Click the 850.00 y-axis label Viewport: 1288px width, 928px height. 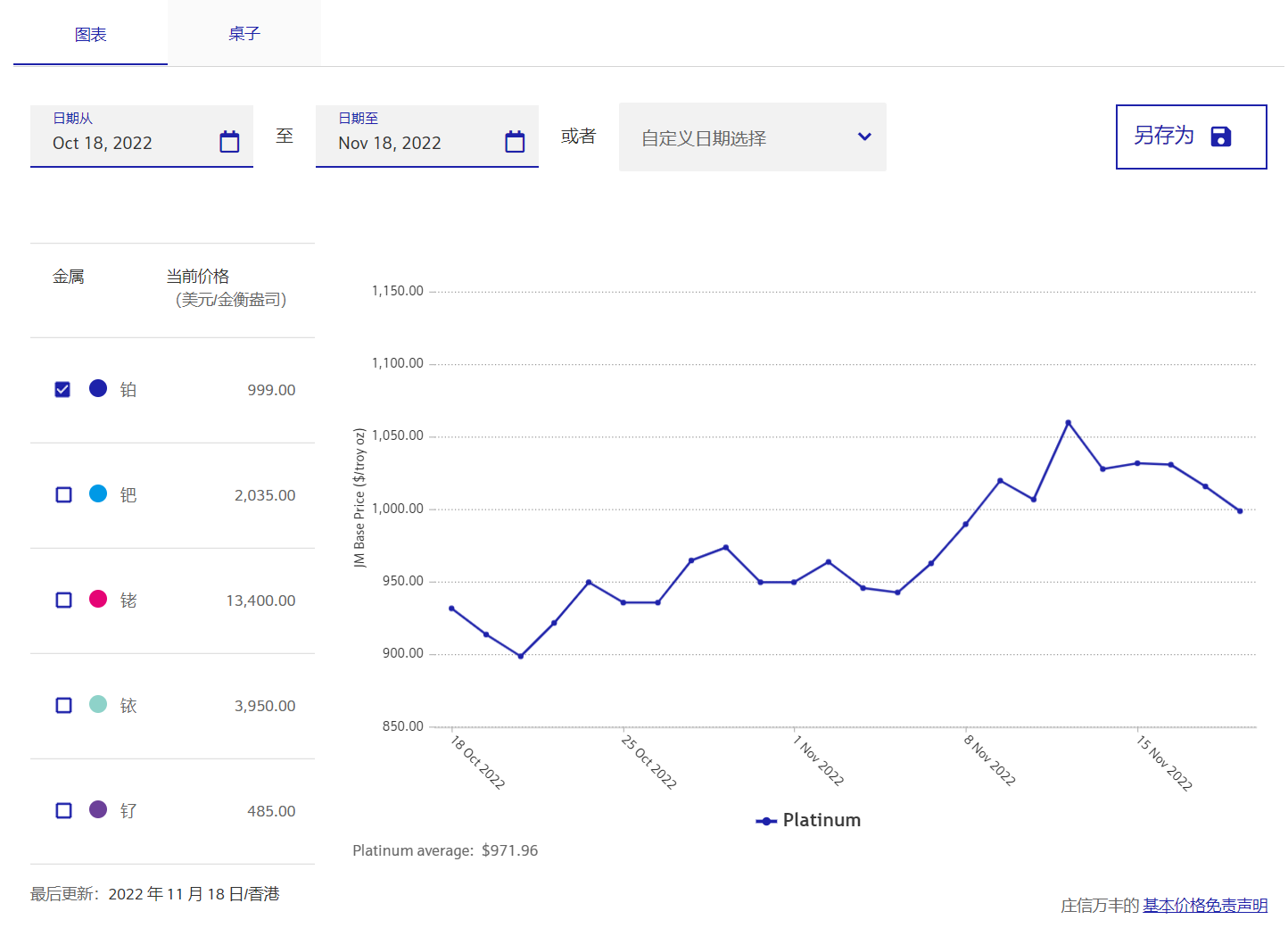403,726
